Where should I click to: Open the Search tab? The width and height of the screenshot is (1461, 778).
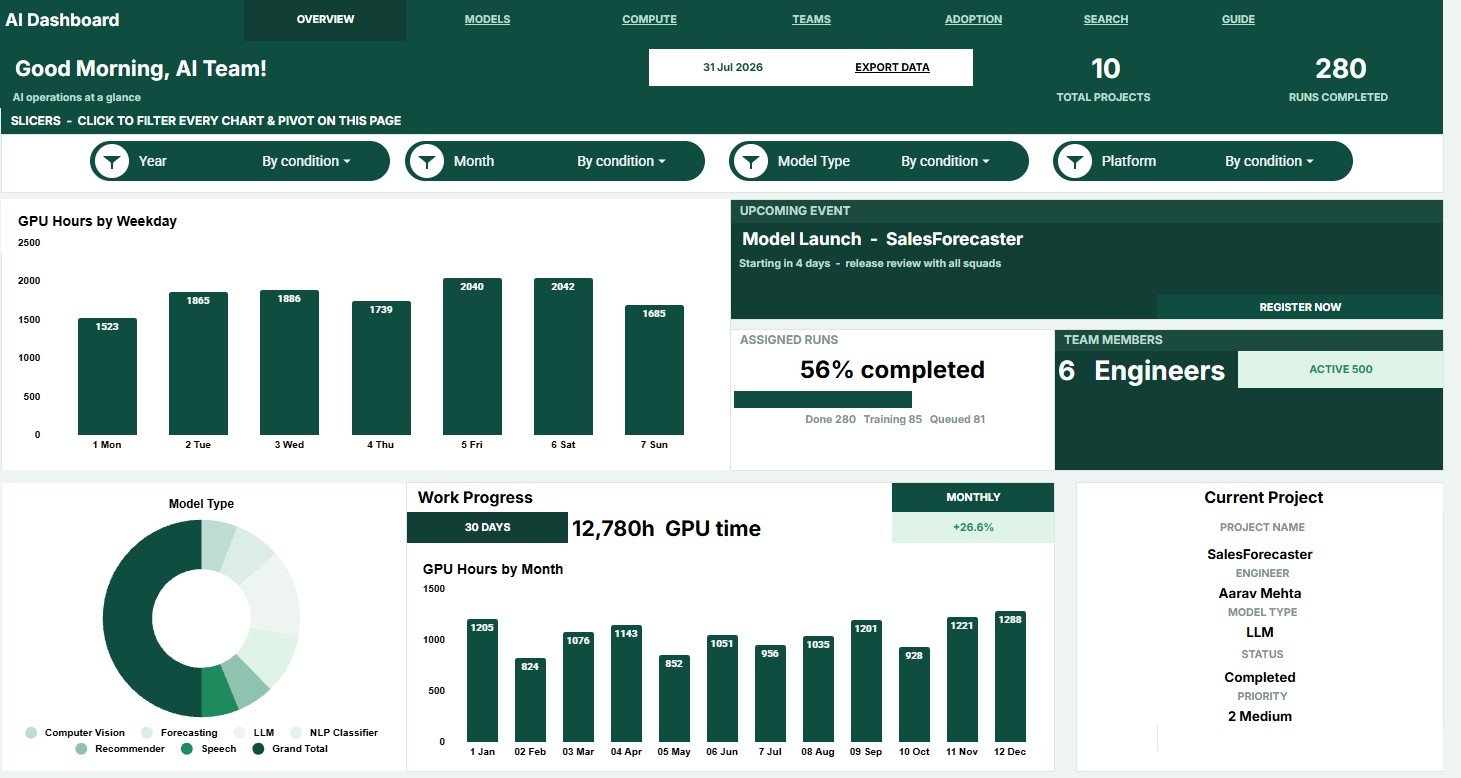pyautogui.click(x=1105, y=19)
